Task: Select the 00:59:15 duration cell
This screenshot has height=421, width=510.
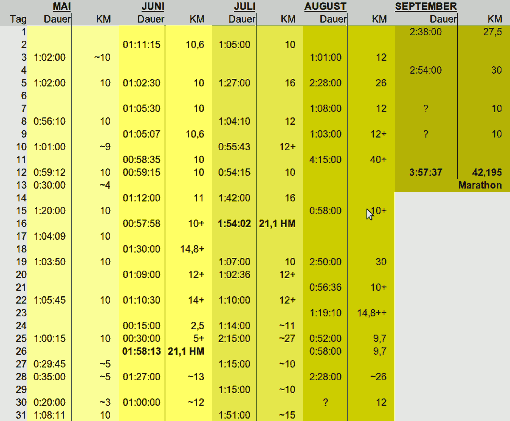Action: [x=141, y=172]
